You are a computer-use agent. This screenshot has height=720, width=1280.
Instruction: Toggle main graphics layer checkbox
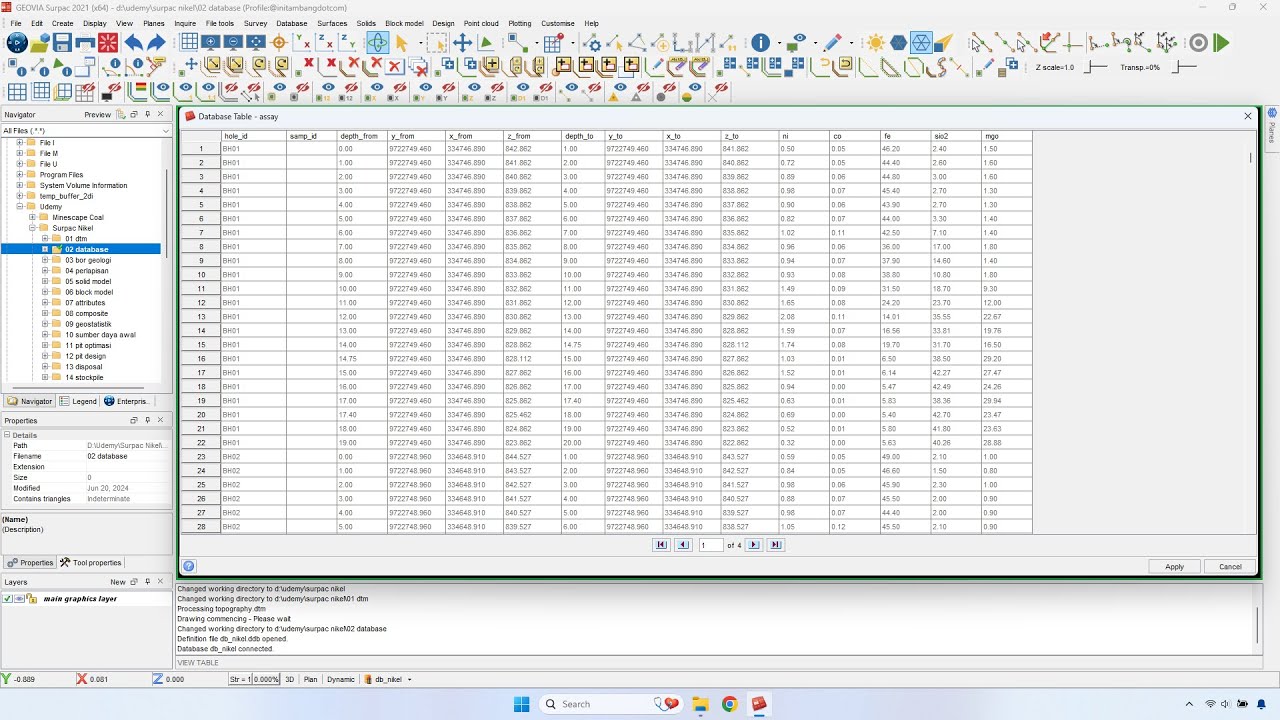pyautogui.click(x=8, y=599)
